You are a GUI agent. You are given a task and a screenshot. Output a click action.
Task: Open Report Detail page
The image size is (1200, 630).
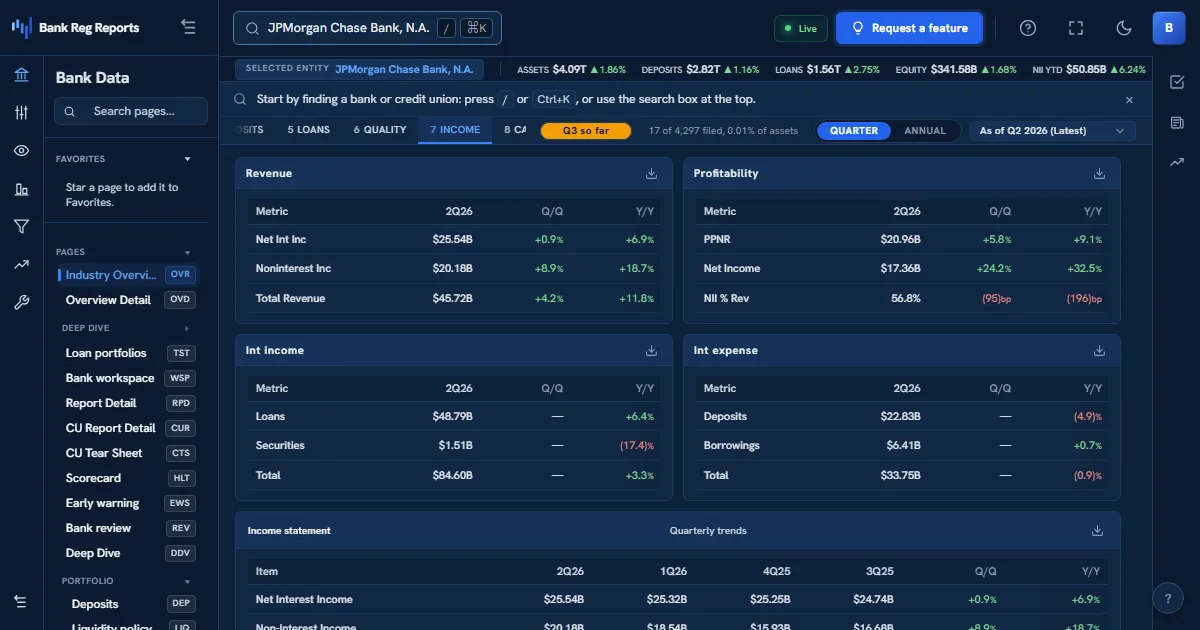[128, 403]
